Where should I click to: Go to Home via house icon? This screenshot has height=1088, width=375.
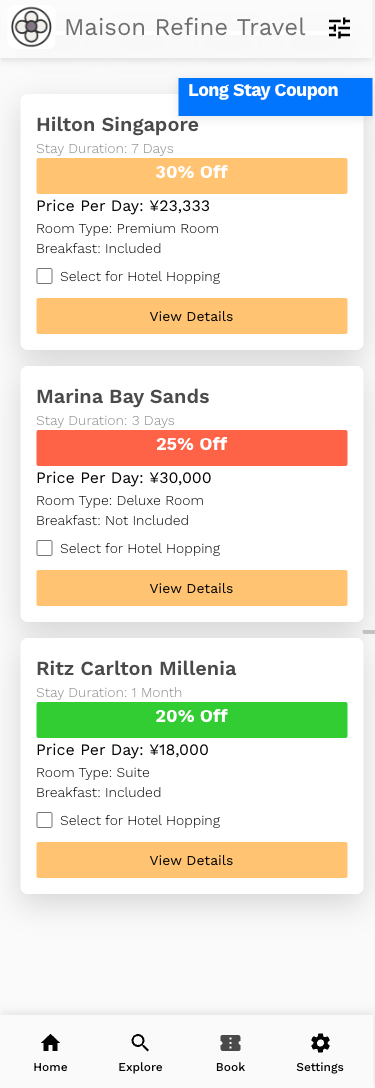coord(51,1043)
